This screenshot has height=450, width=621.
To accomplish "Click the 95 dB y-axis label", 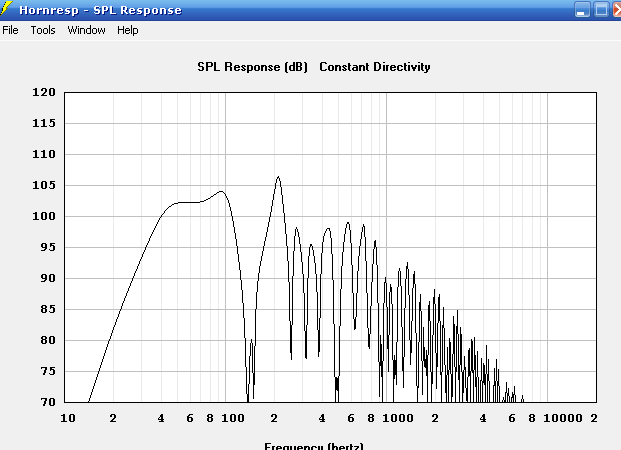I will (x=48, y=247).
